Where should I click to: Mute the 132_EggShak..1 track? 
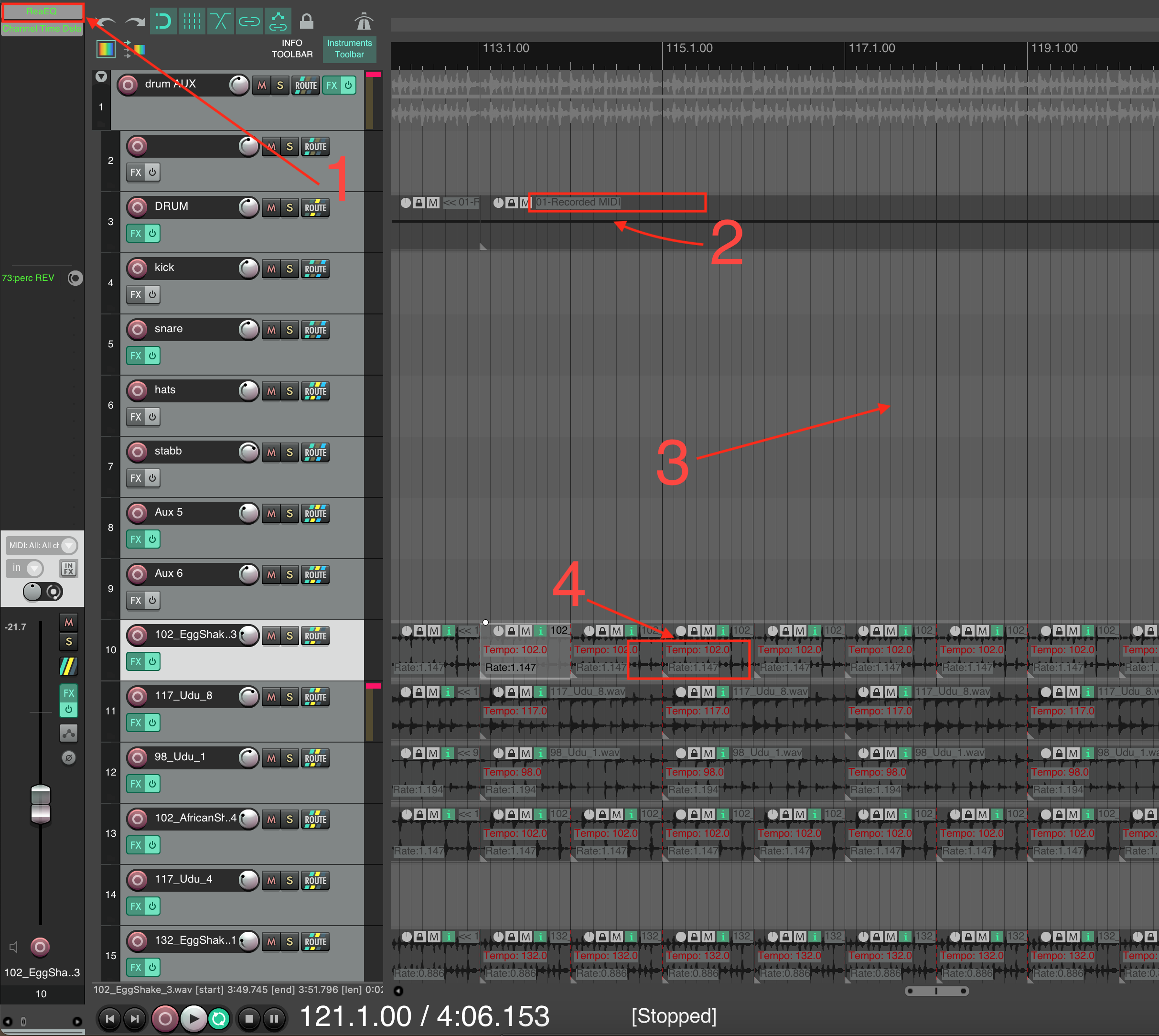coord(271,942)
